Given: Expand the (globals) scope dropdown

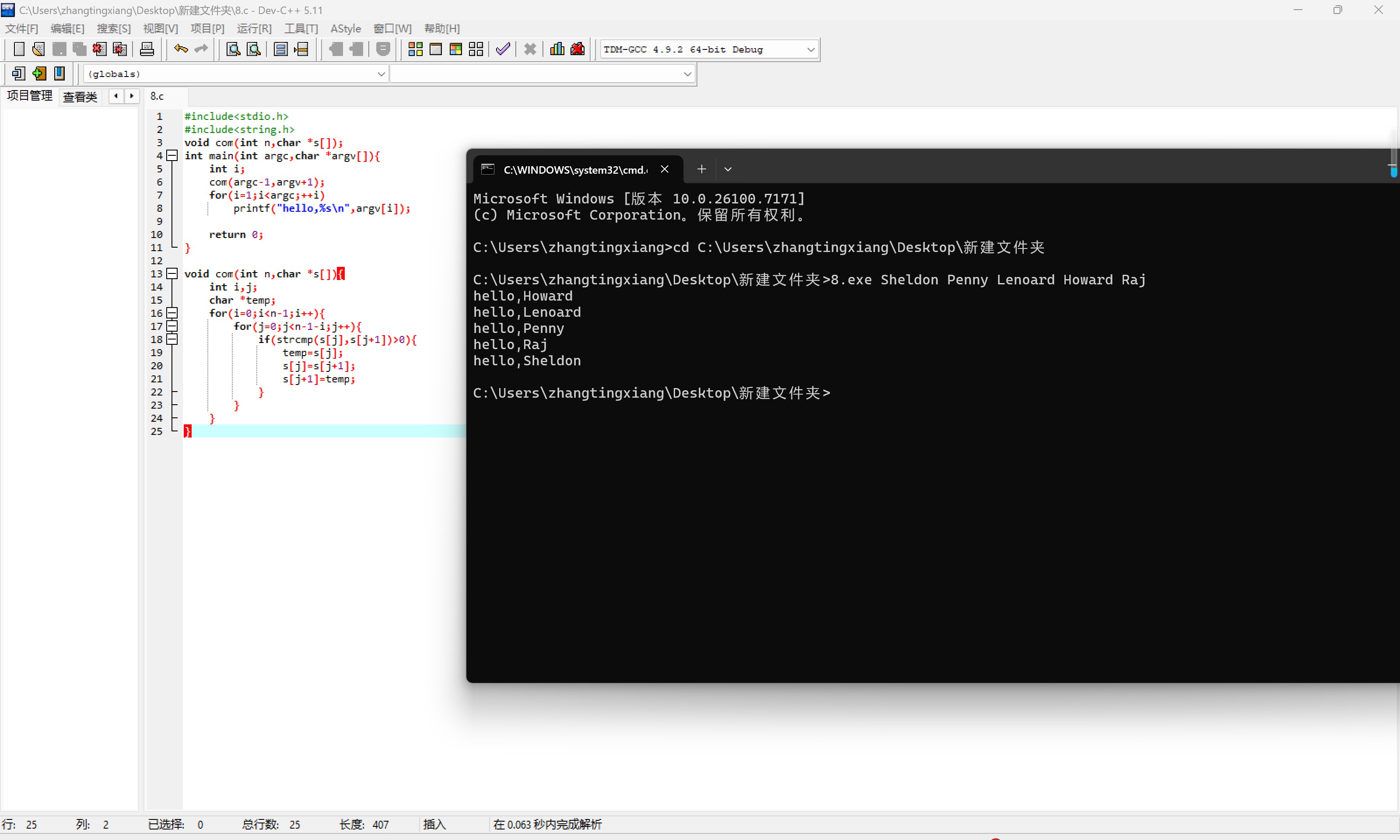Looking at the screenshot, I should (x=381, y=74).
